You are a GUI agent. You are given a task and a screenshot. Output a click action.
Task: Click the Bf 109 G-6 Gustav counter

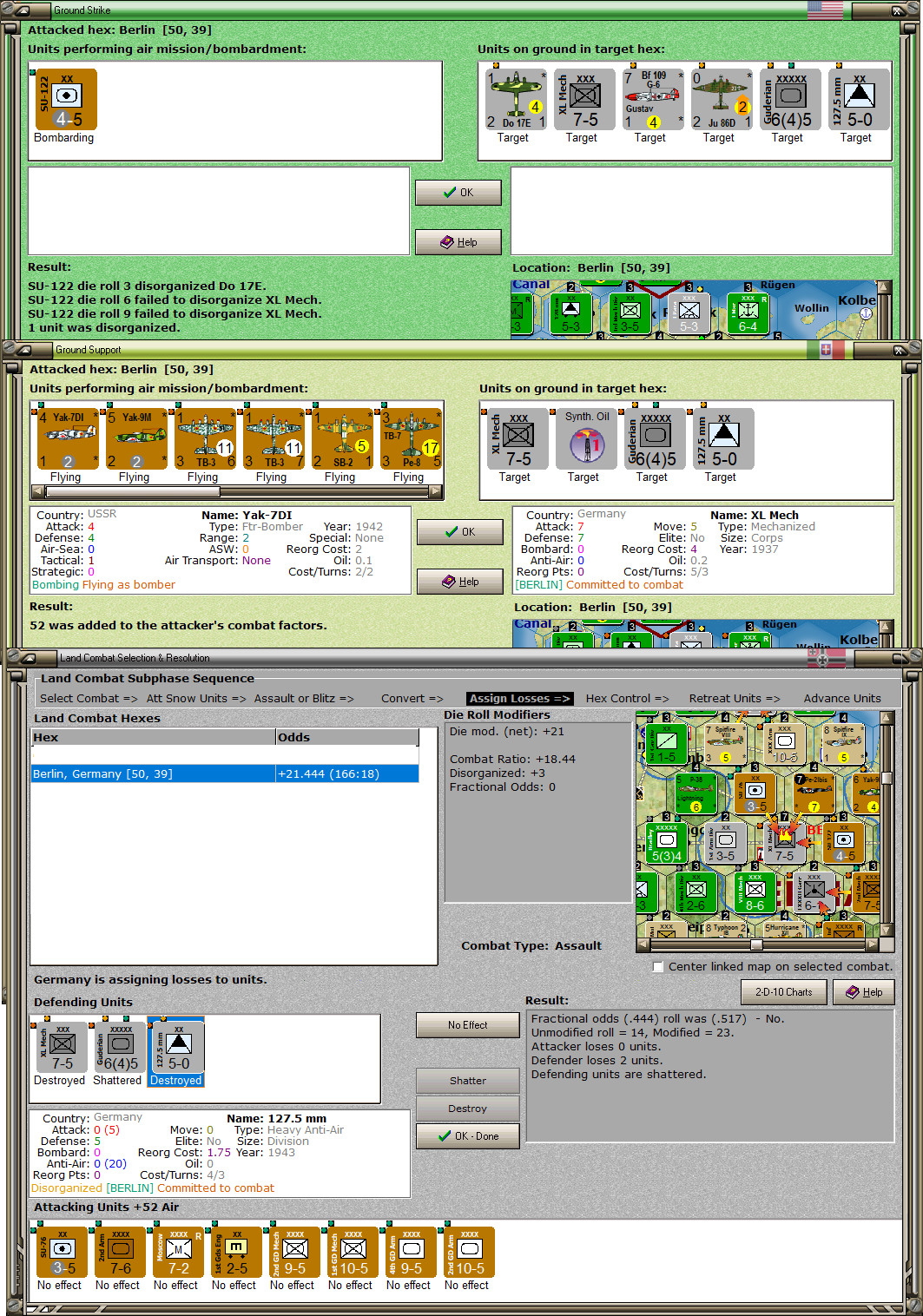click(653, 100)
